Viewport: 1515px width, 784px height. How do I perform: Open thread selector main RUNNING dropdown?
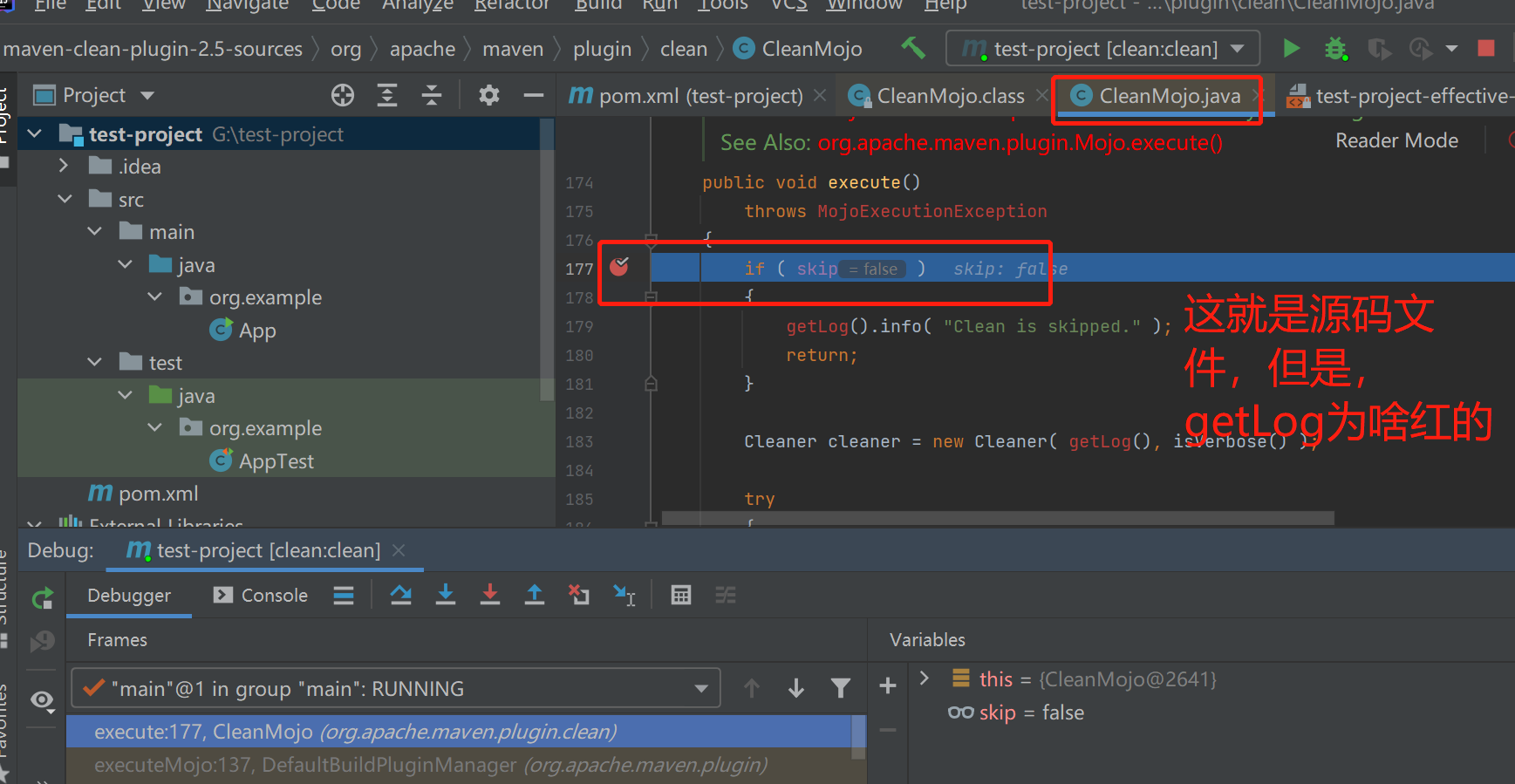(x=396, y=688)
